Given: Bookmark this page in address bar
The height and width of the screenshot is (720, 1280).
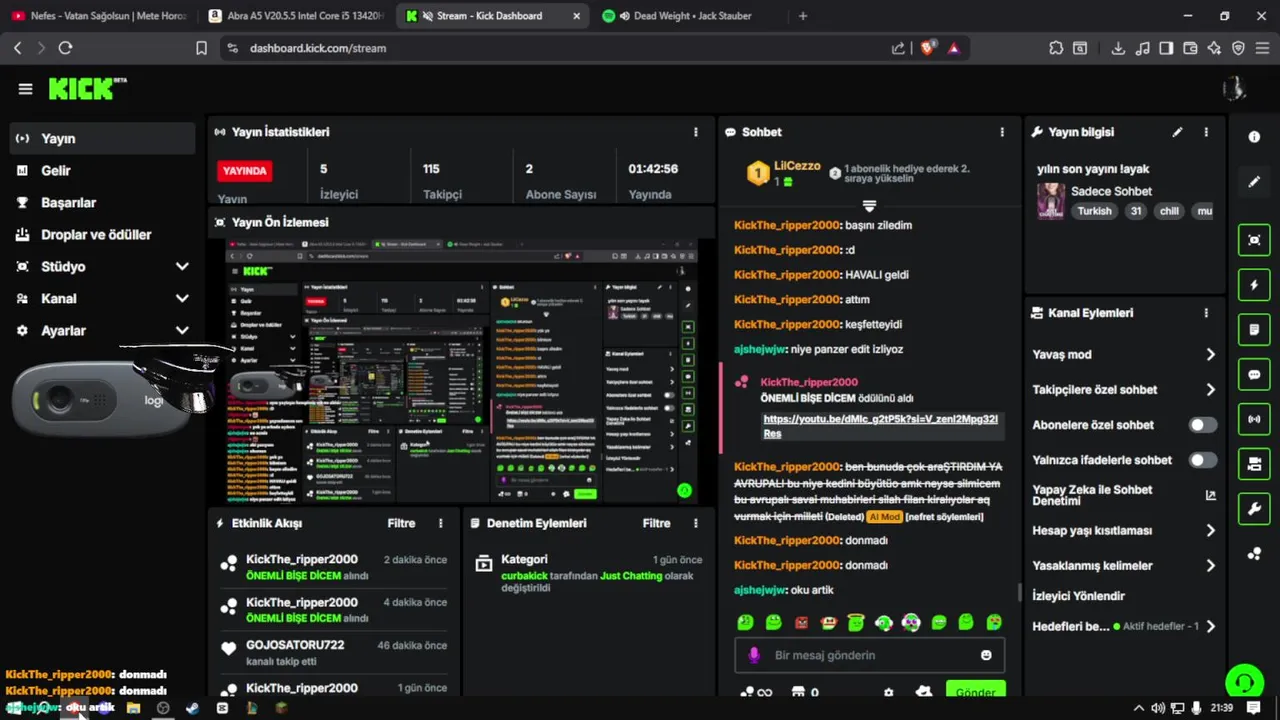Looking at the screenshot, I should pos(201,48).
